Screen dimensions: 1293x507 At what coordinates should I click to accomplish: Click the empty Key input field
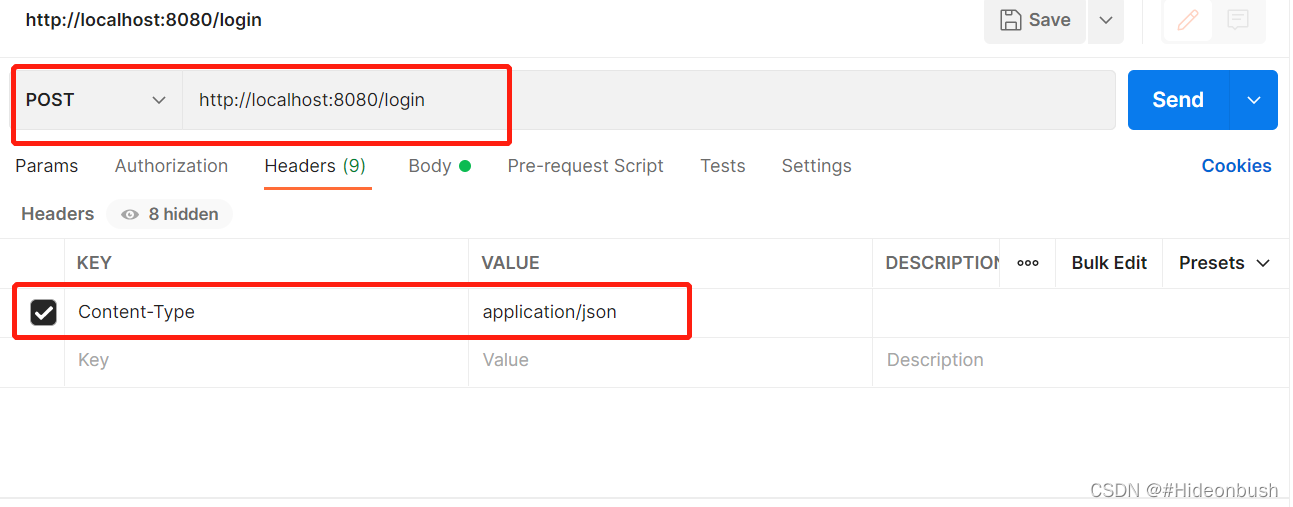click(x=266, y=361)
